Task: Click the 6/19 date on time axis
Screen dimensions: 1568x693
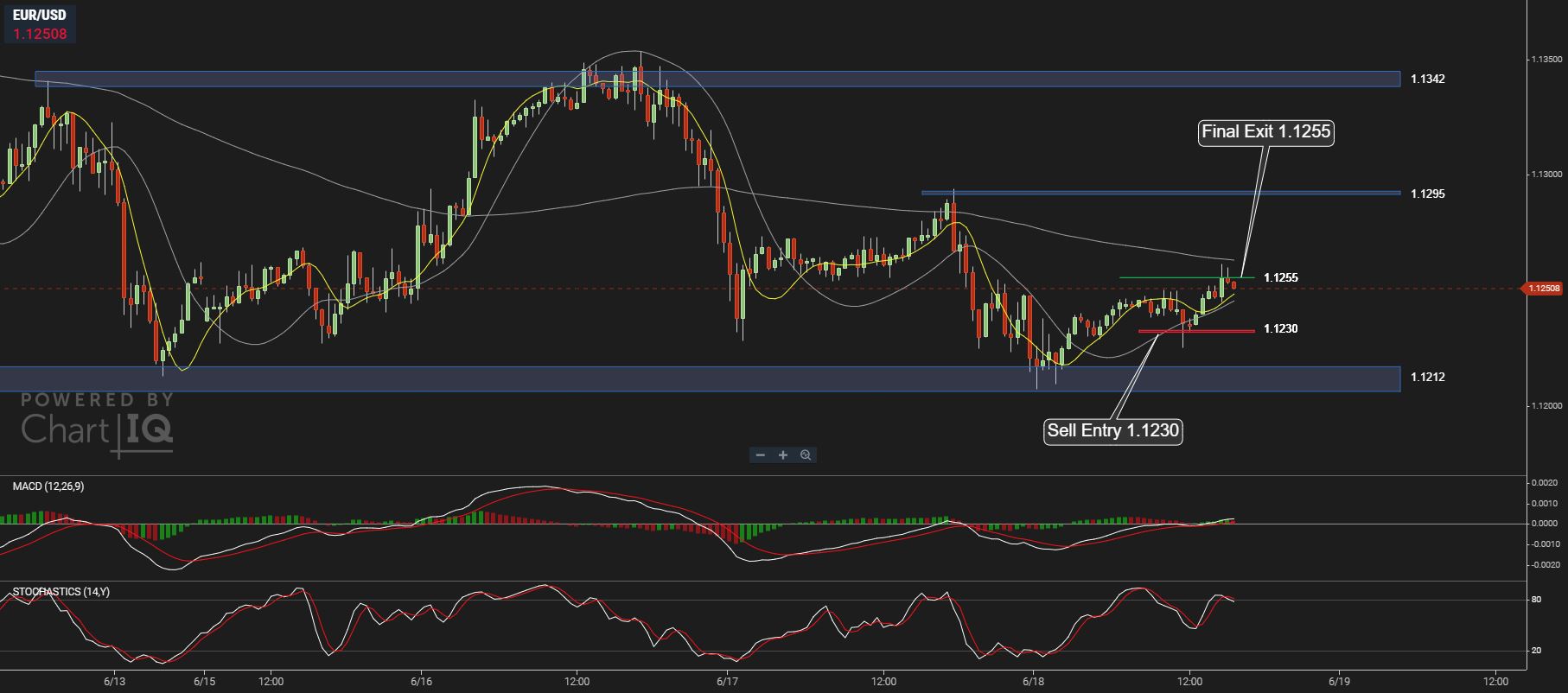Action: 1339,681
